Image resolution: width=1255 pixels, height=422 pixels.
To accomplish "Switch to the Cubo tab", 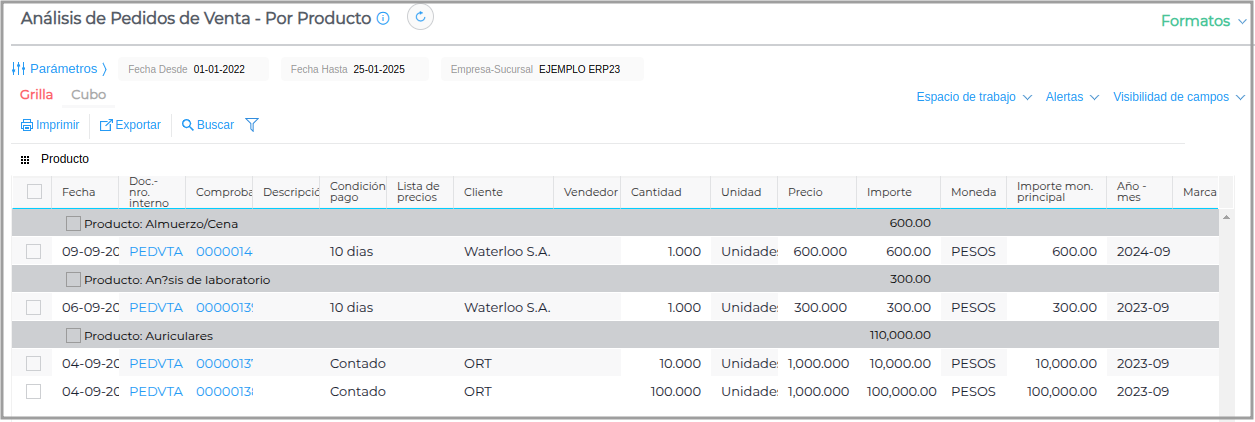I will click(89, 95).
